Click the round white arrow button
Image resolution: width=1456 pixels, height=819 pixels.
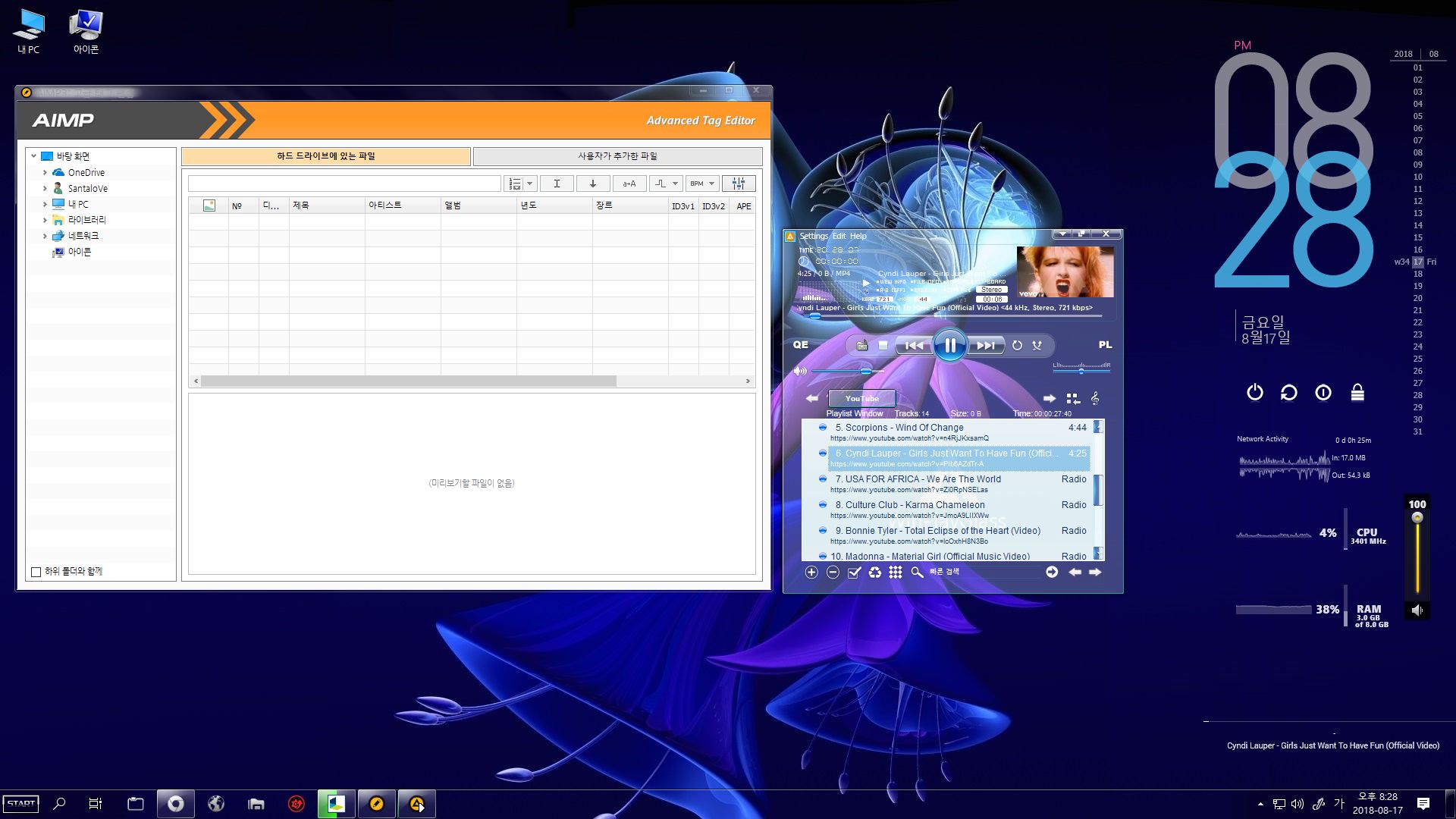[x=1052, y=572]
